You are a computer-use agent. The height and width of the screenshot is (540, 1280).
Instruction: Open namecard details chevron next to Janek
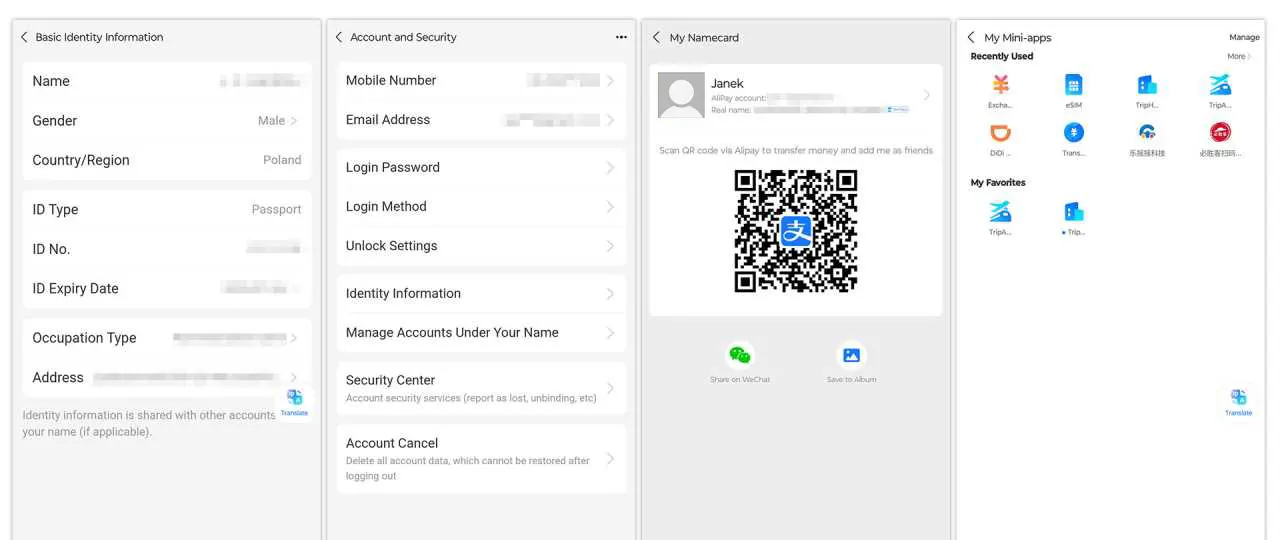(926, 95)
